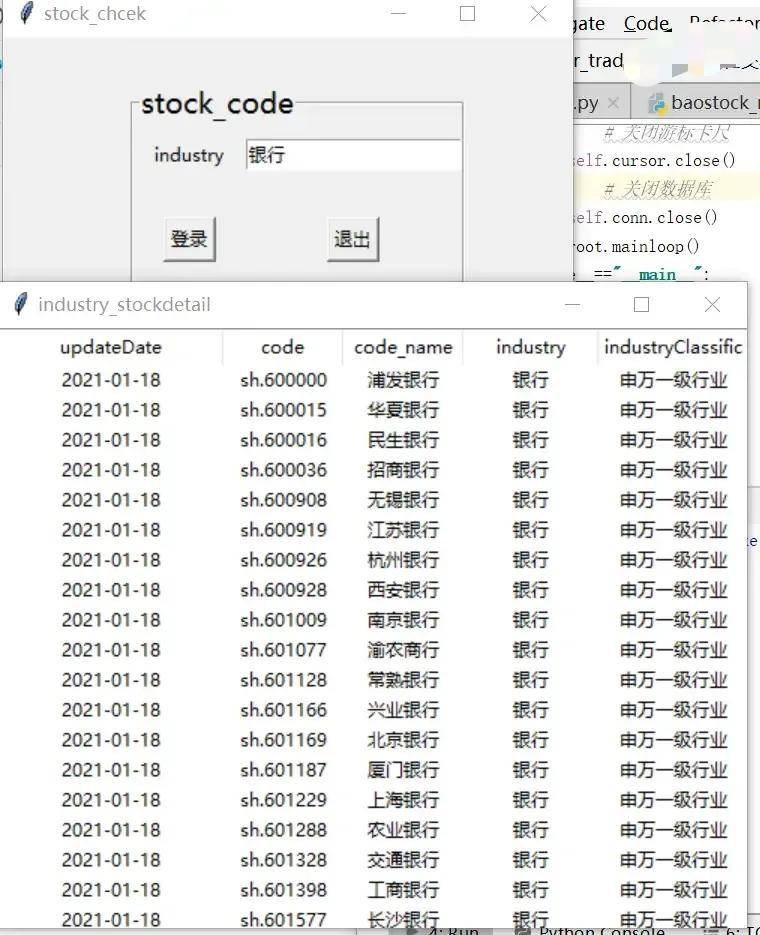Click the updateDate column header
The width and height of the screenshot is (760, 935).
(x=111, y=347)
